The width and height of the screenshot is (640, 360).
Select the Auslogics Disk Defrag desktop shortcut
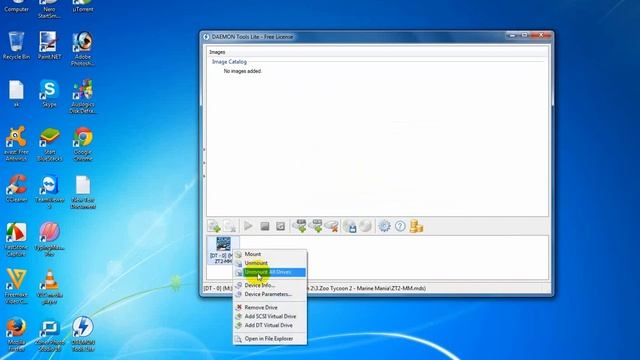pyautogui.click(x=83, y=97)
